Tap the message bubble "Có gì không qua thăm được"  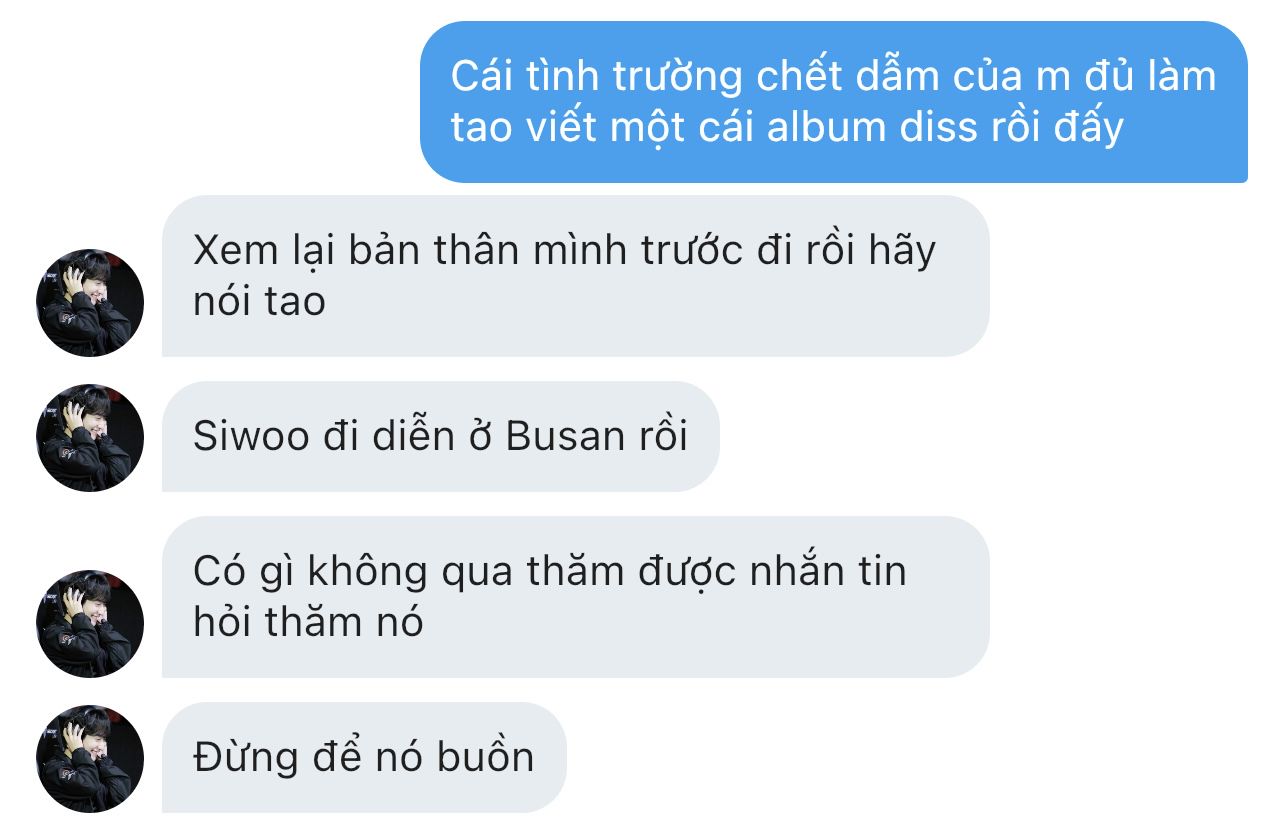coord(576,597)
